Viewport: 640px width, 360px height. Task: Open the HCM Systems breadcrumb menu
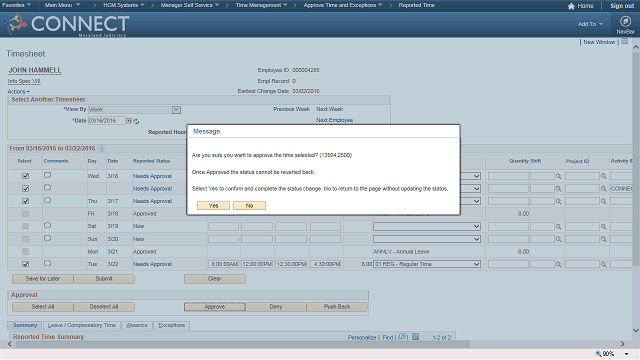[x=124, y=5]
